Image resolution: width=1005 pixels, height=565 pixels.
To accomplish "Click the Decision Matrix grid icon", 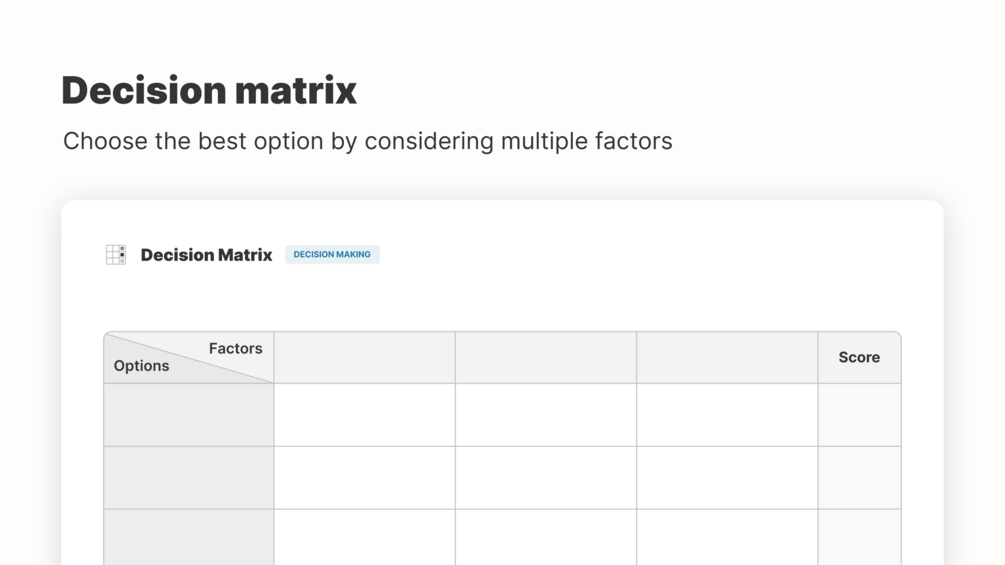I will point(116,255).
